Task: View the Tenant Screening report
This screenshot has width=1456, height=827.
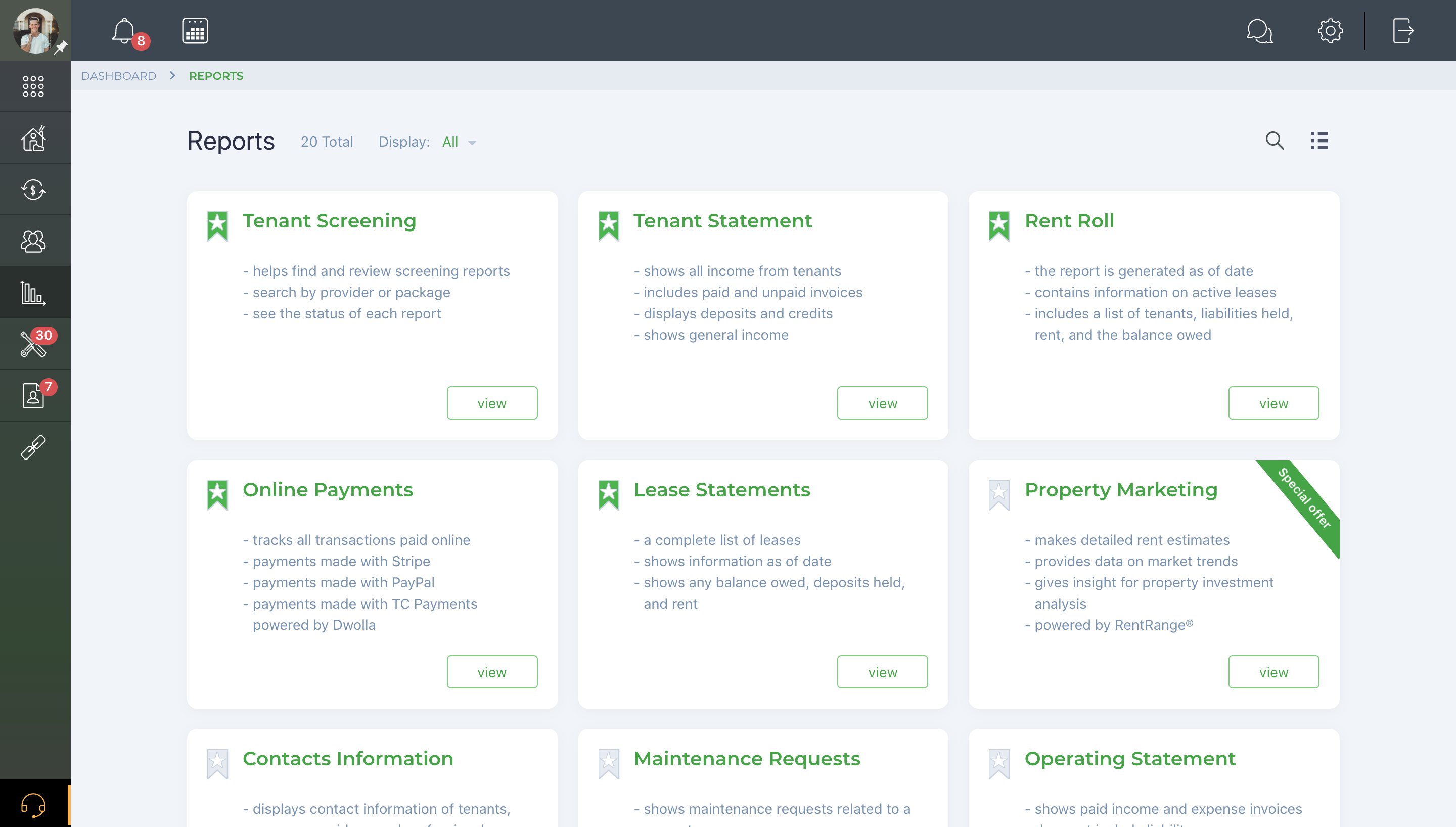Action: [492, 403]
